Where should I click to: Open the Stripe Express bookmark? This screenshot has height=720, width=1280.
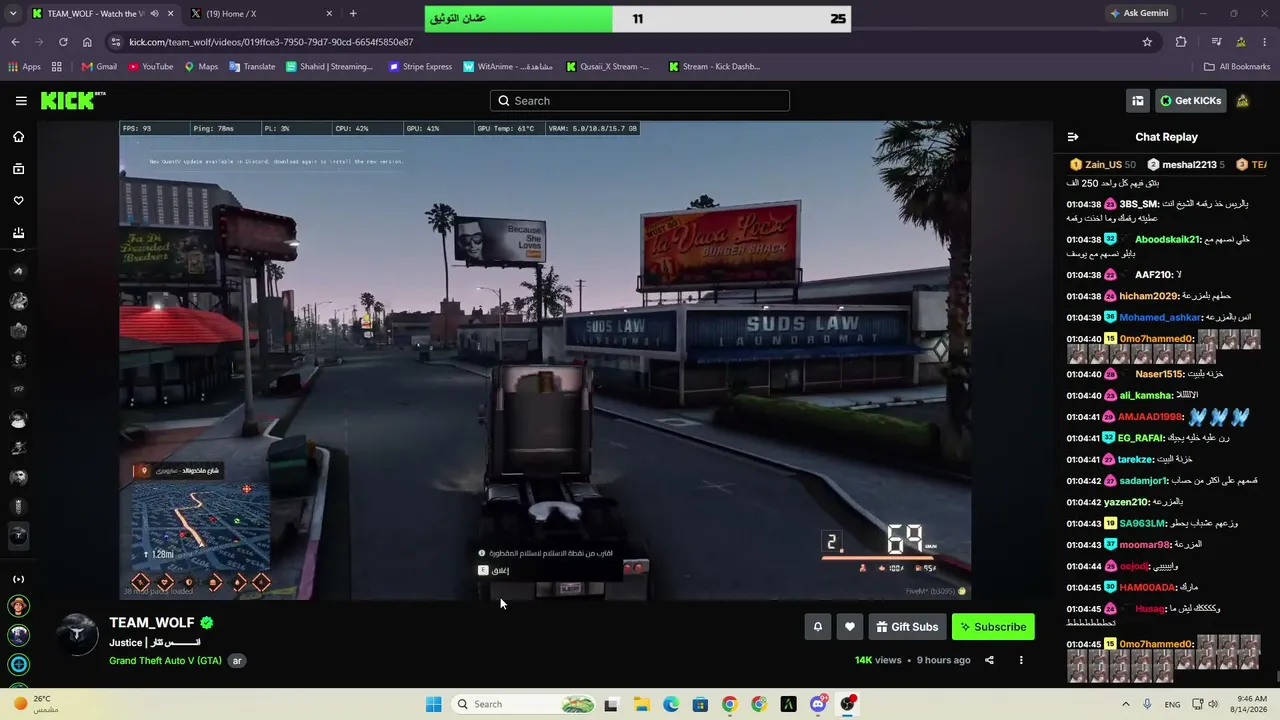click(421, 67)
